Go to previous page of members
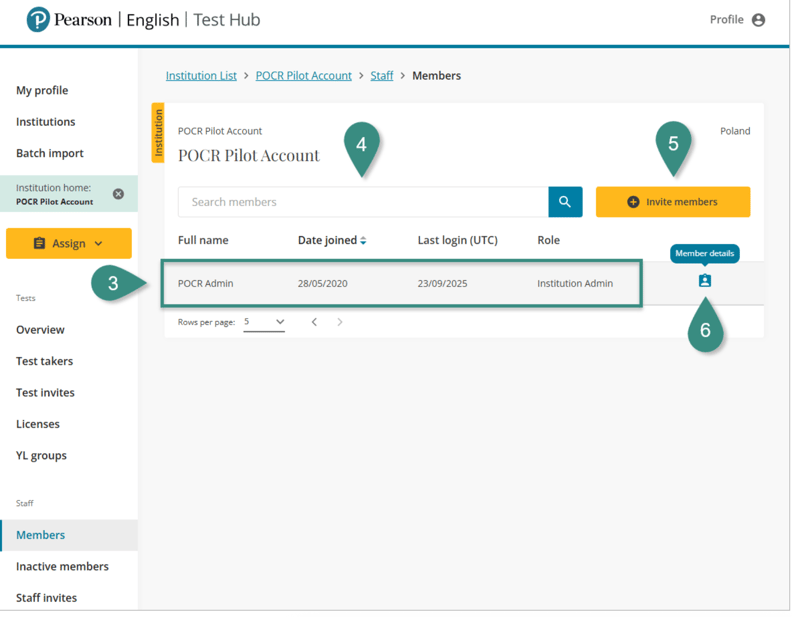This screenshot has height=617, width=792. (314, 322)
